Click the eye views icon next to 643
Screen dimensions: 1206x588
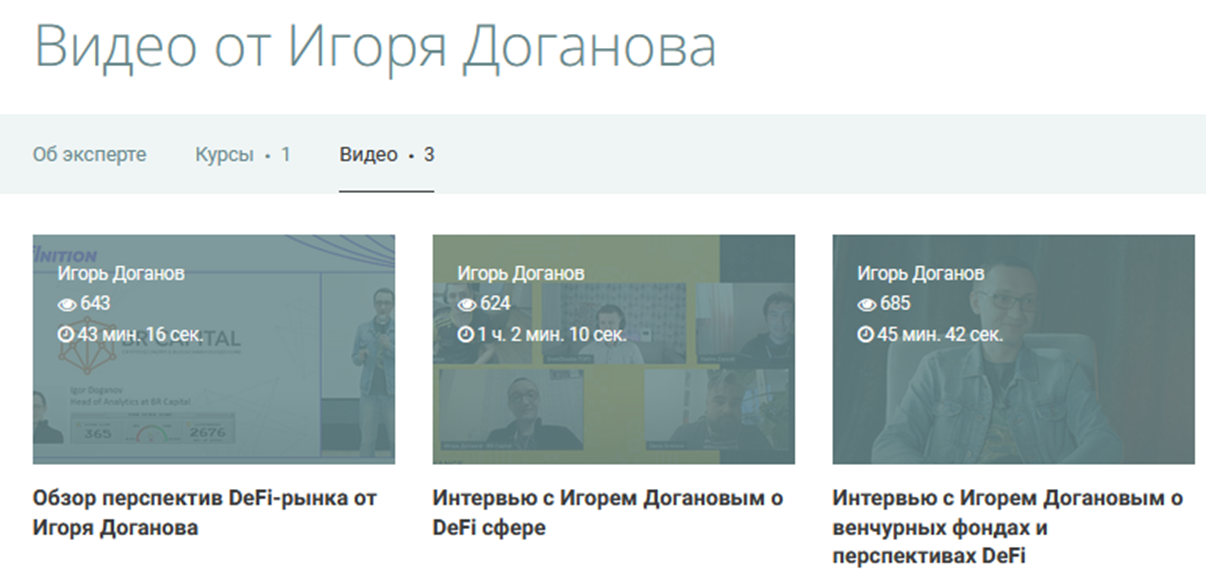66,304
